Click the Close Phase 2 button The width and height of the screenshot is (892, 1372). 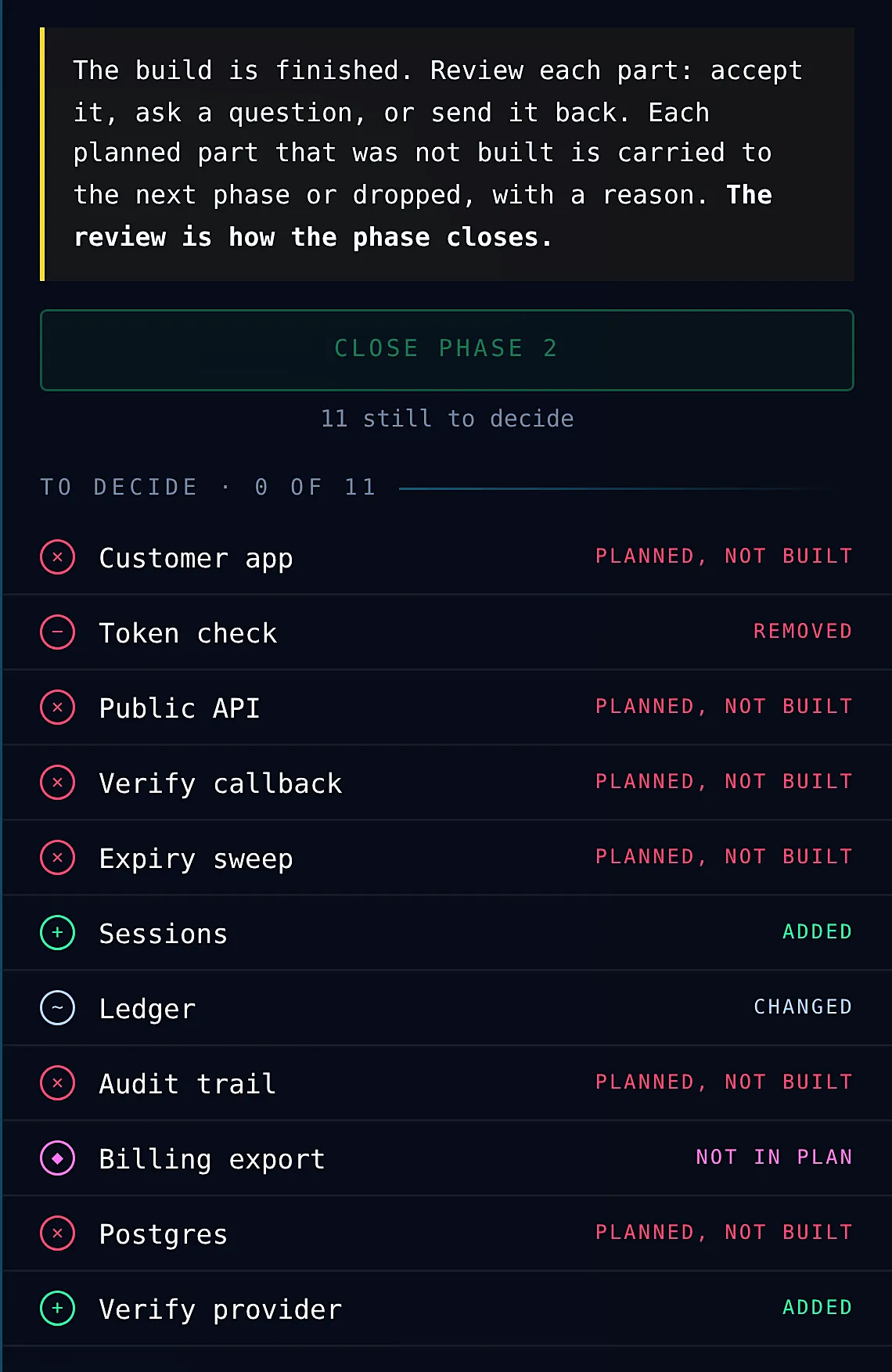447,350
